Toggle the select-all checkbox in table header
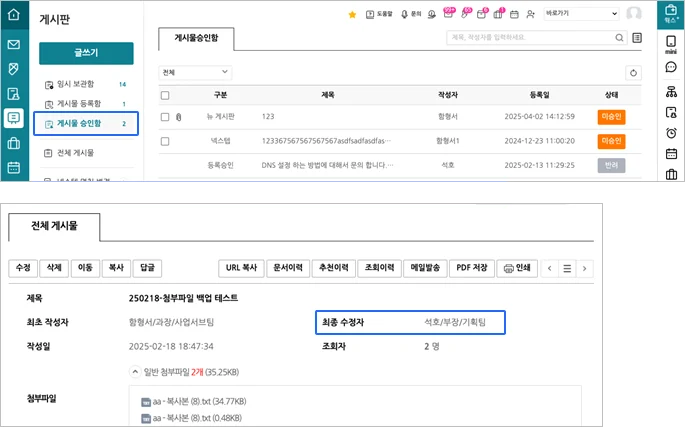The width and height of the screenshot is (685, 427). tap(165, 95)
